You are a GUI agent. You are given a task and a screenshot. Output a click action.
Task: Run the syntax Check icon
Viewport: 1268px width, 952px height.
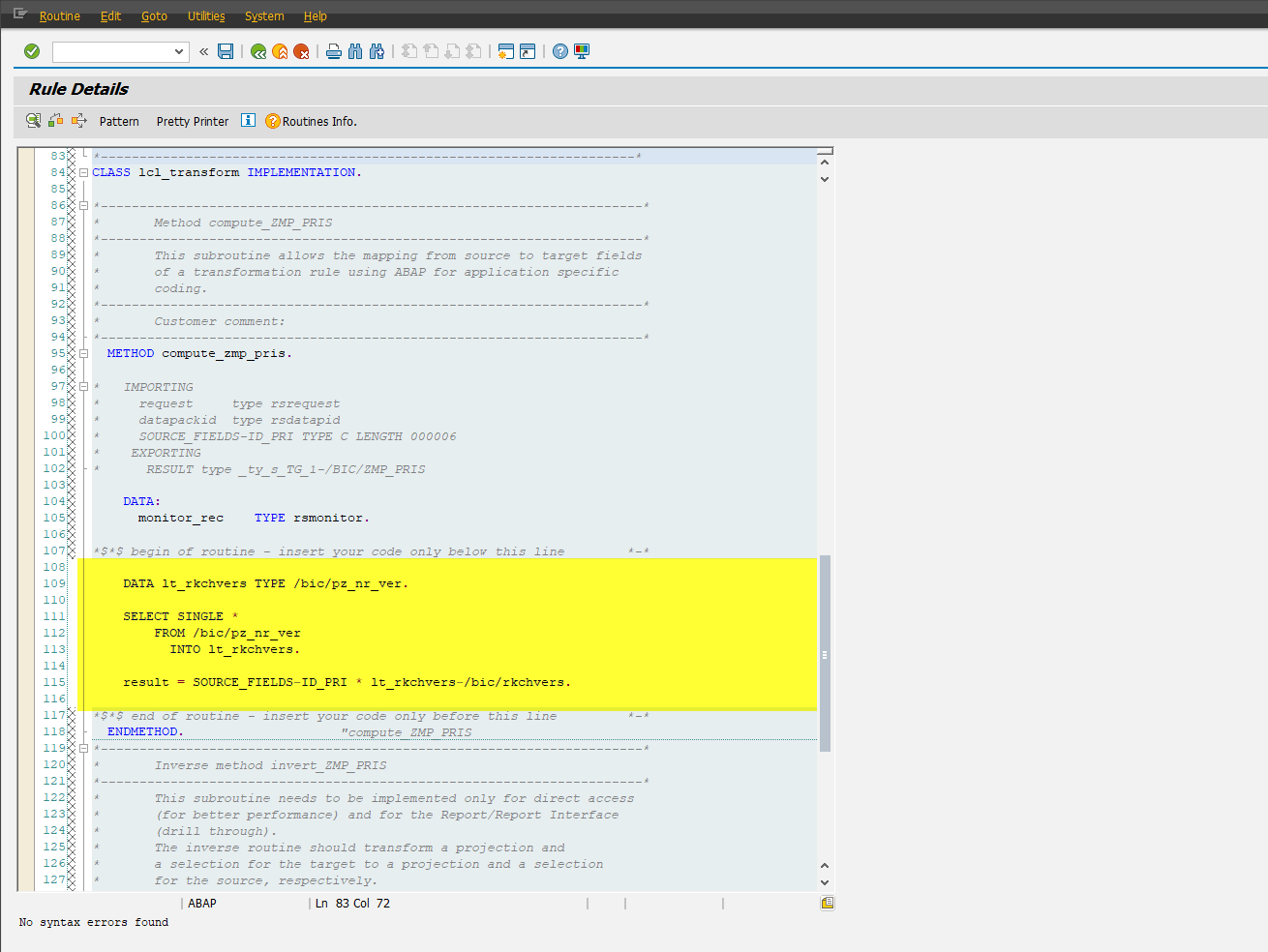tap(34, 120)
